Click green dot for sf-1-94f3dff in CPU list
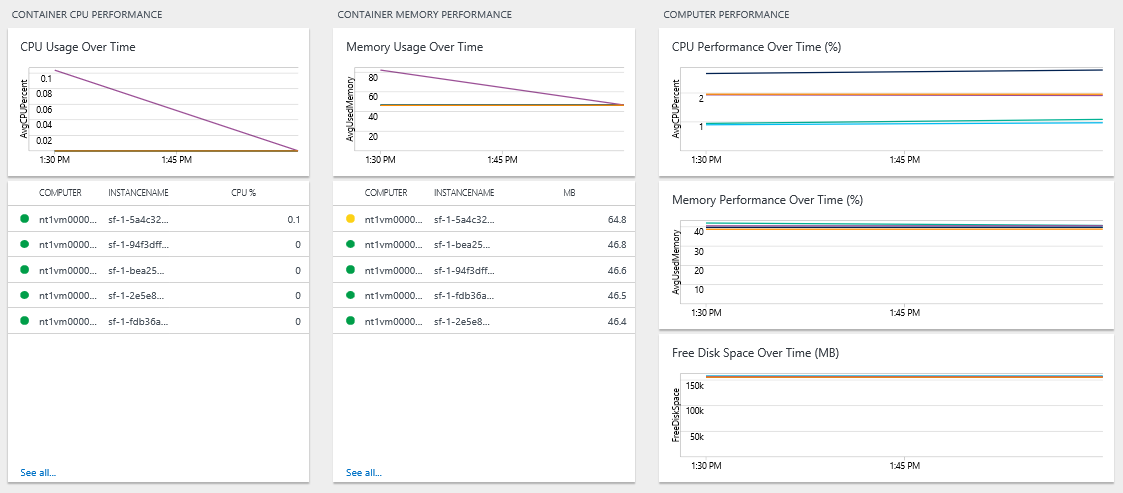Viewport: 1123px width, 493px height. pos(25,244)
